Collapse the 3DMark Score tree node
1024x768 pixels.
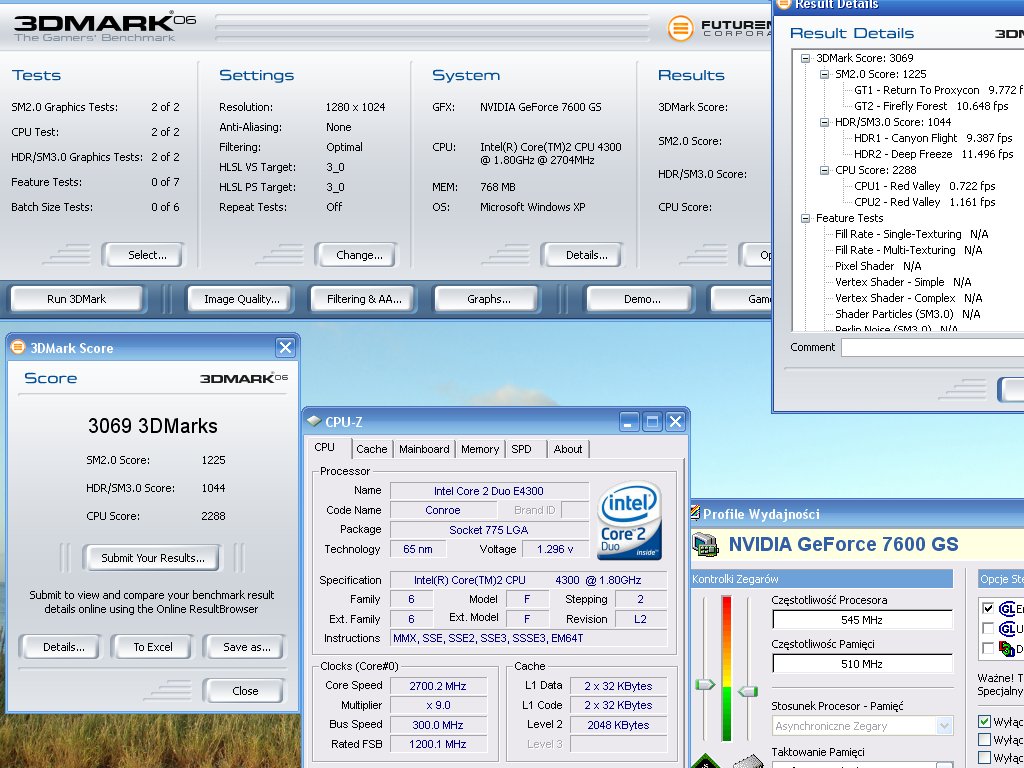pyautogui.click(x=805, y=58)
